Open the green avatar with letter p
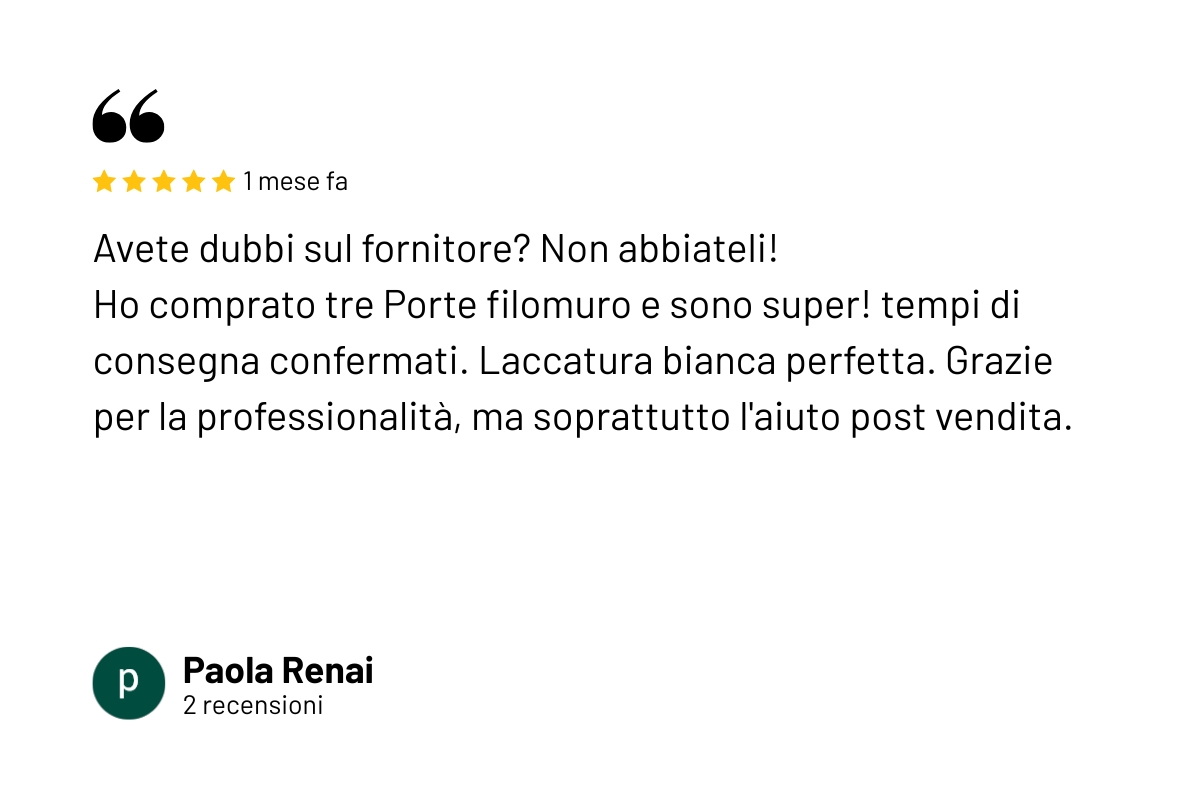 [x=128, y=683]
